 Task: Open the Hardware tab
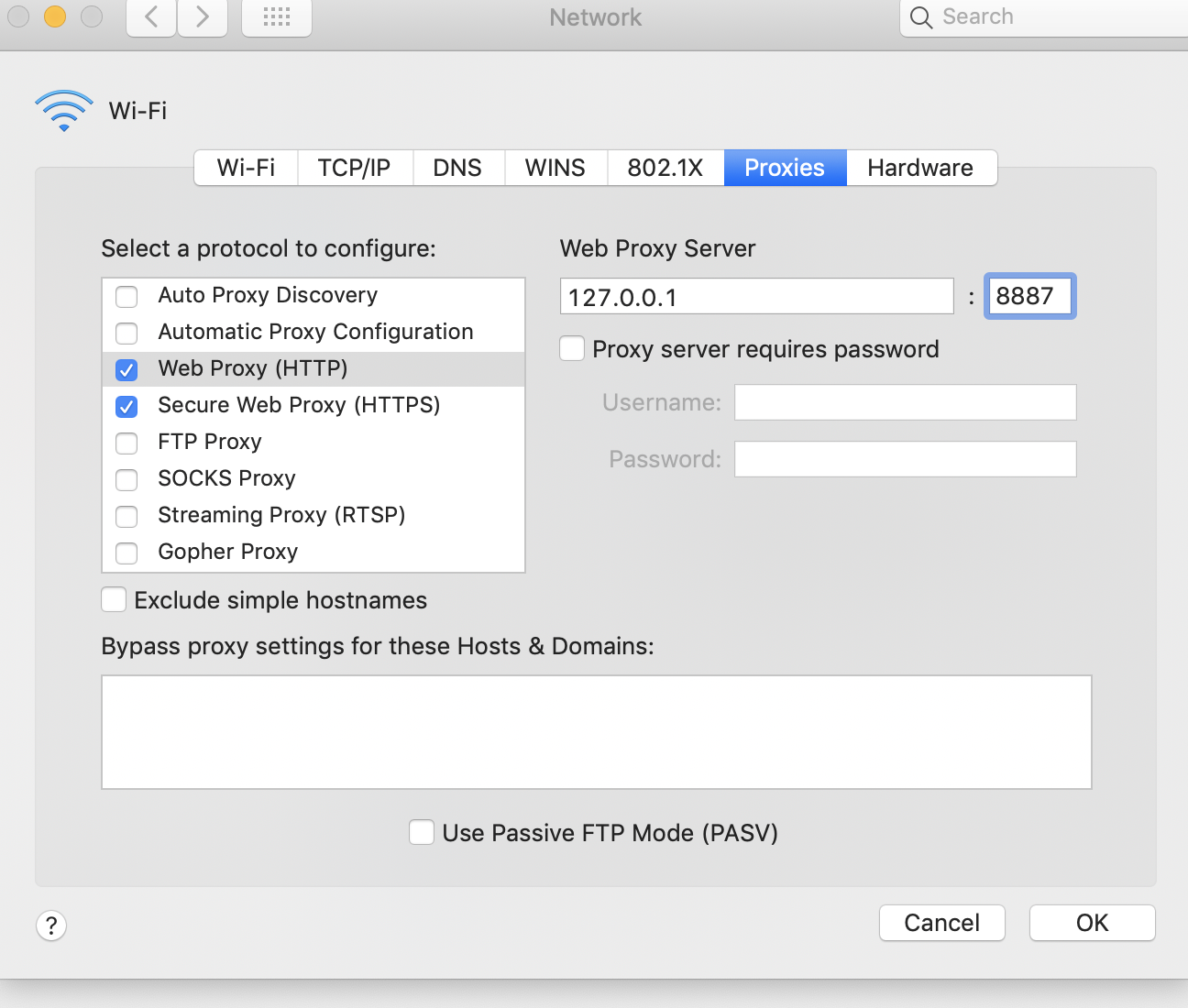tap(920, 168)
